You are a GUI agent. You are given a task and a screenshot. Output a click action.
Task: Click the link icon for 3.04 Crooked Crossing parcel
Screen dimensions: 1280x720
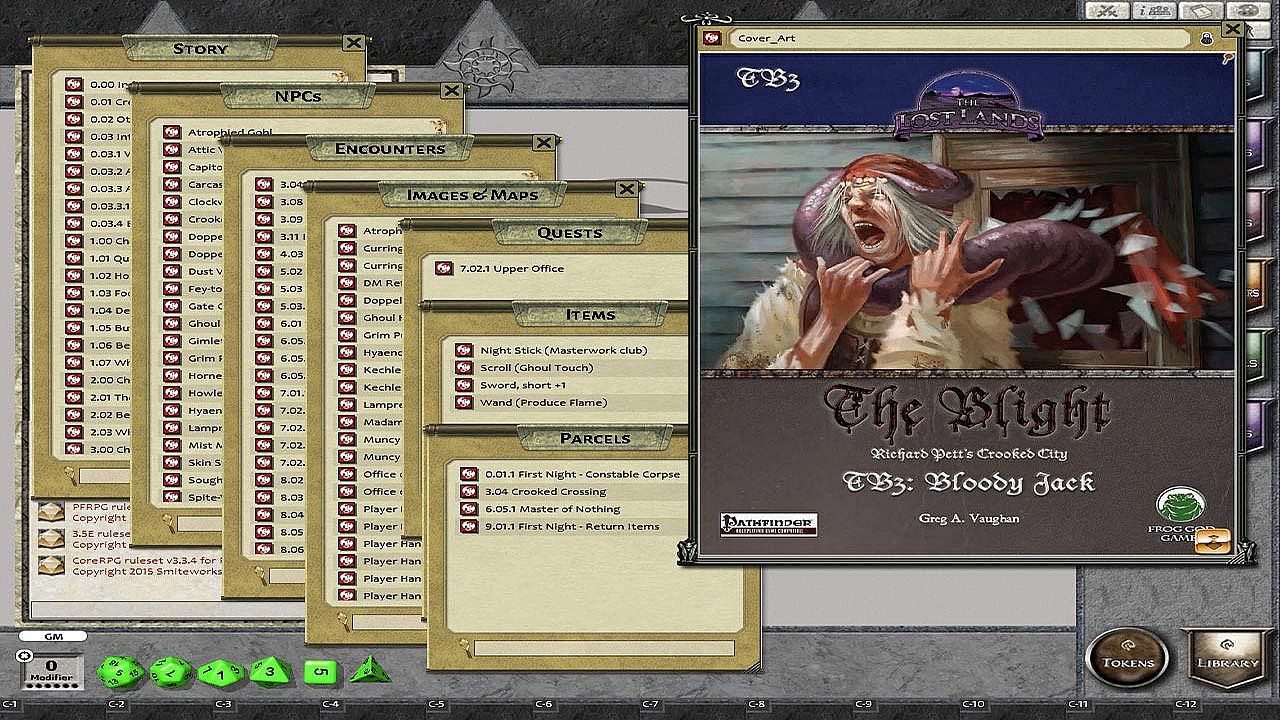468,491
